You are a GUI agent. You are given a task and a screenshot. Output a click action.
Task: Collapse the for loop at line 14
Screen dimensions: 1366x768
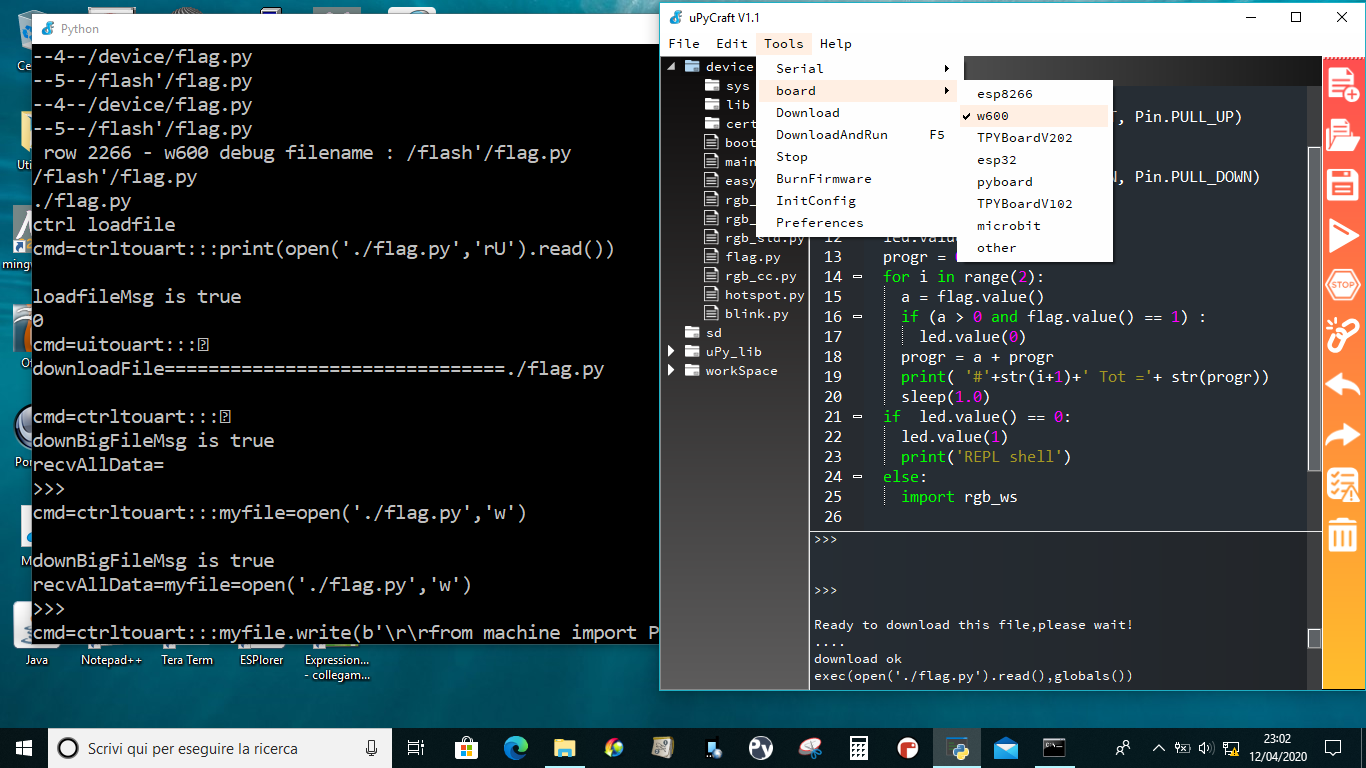click(858, 276)
